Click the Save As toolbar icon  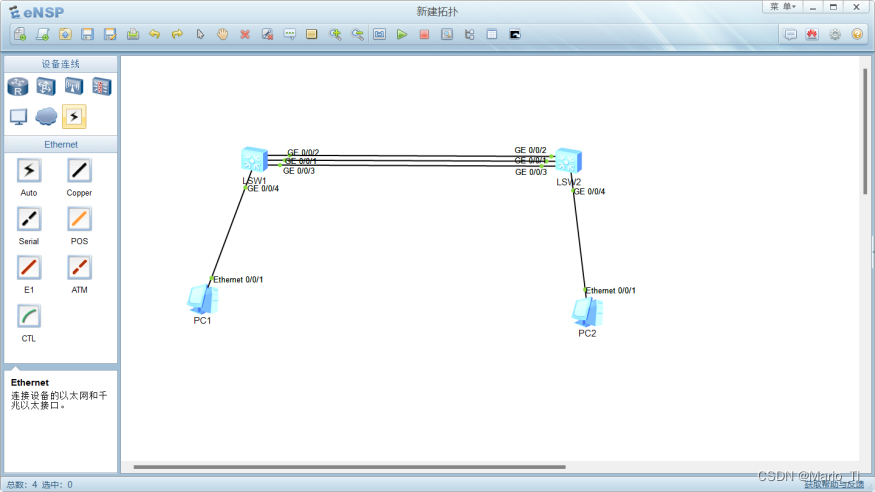click(x=110, y=35)
